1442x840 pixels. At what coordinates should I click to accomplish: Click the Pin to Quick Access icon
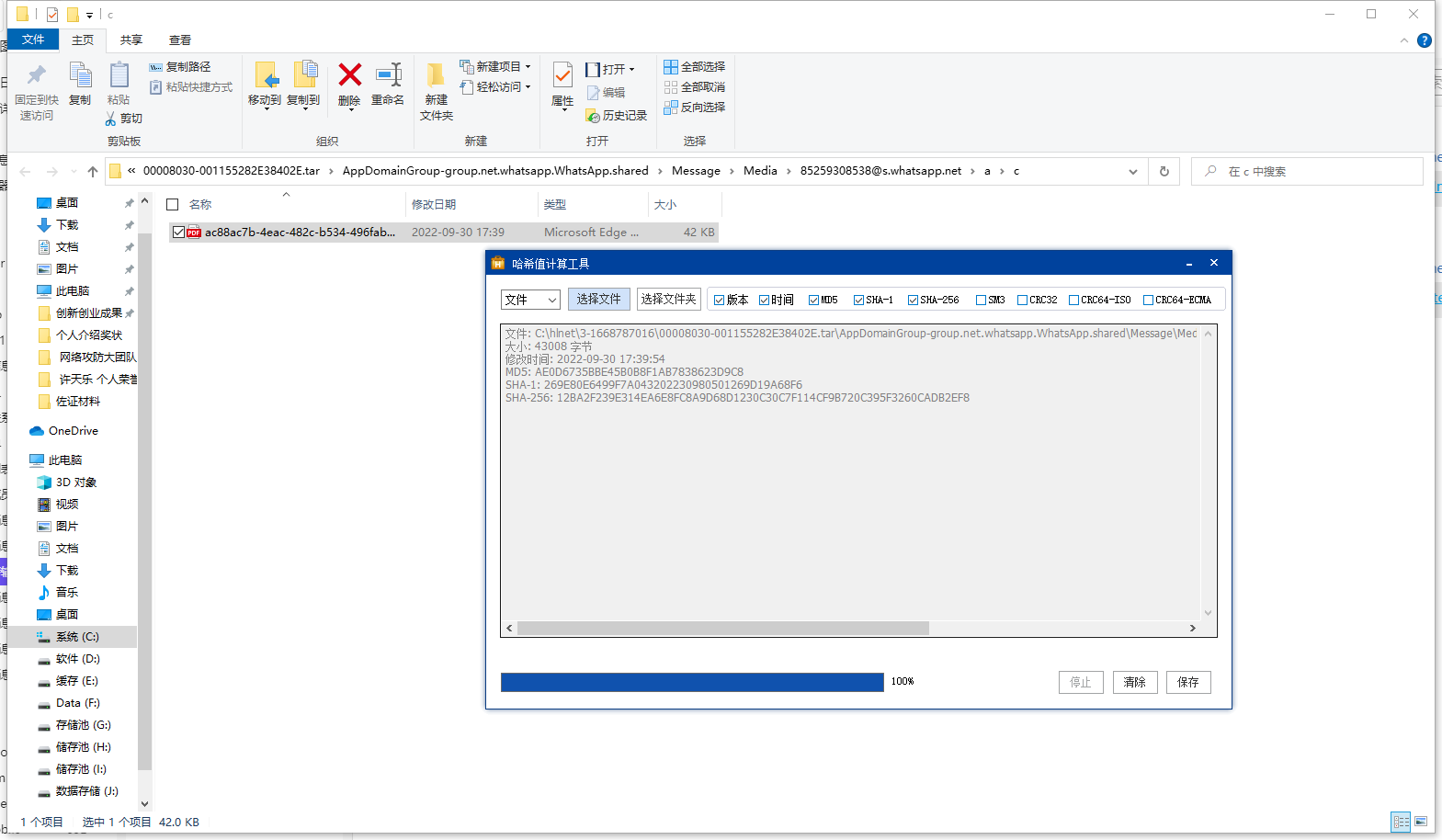click(x=37, y=74)
